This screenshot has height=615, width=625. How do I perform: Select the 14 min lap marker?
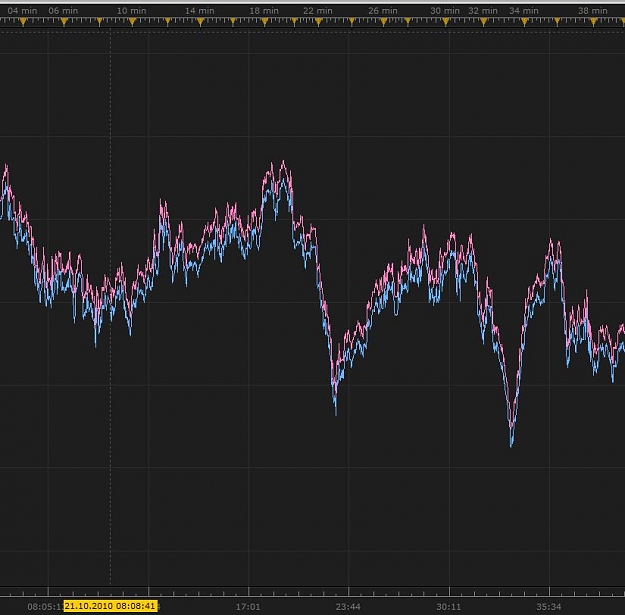coord(200,22)
